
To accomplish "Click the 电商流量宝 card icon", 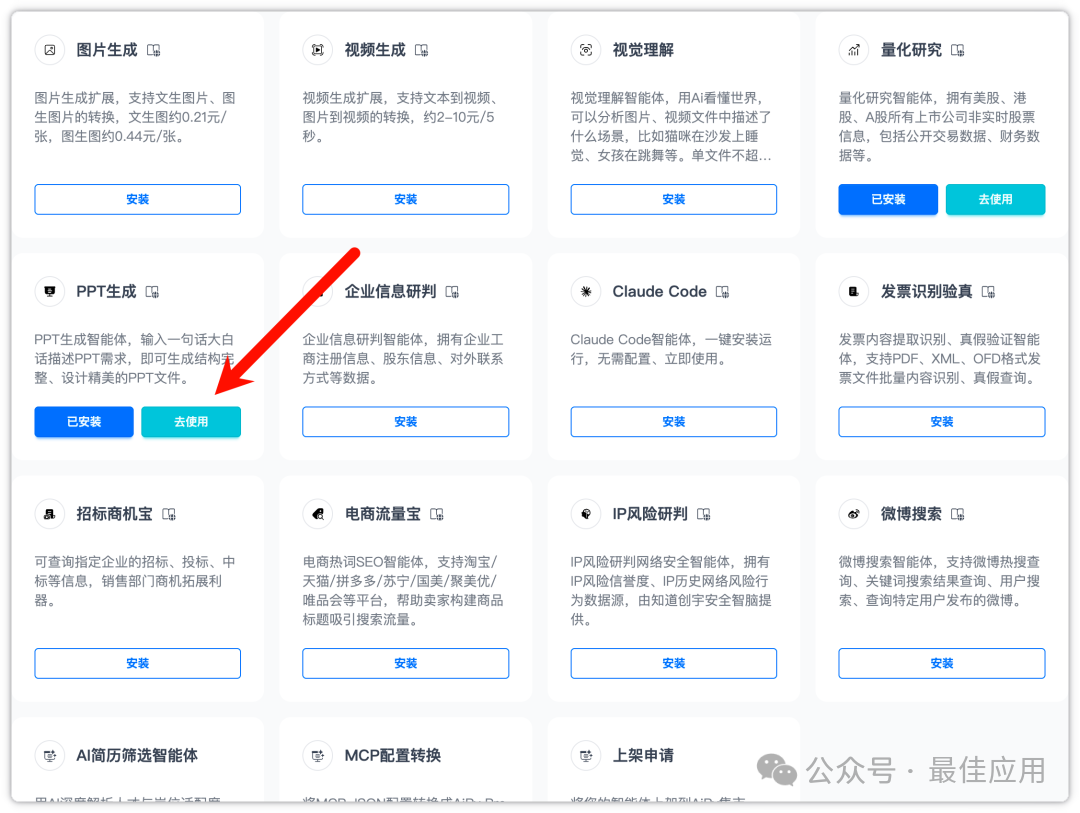I will point(318,514).
